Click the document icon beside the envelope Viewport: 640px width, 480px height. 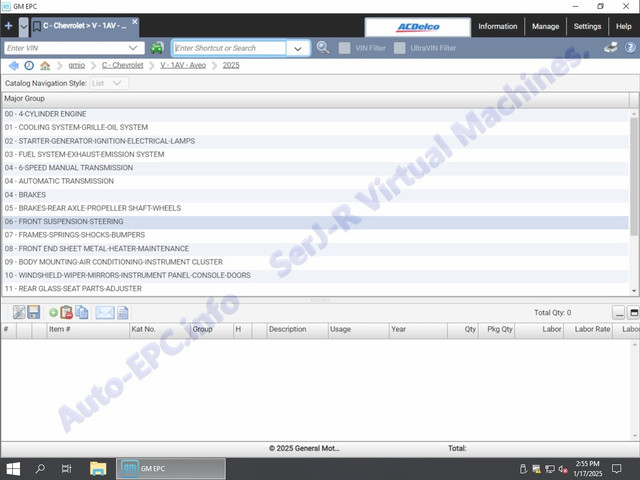pos(123,313)
